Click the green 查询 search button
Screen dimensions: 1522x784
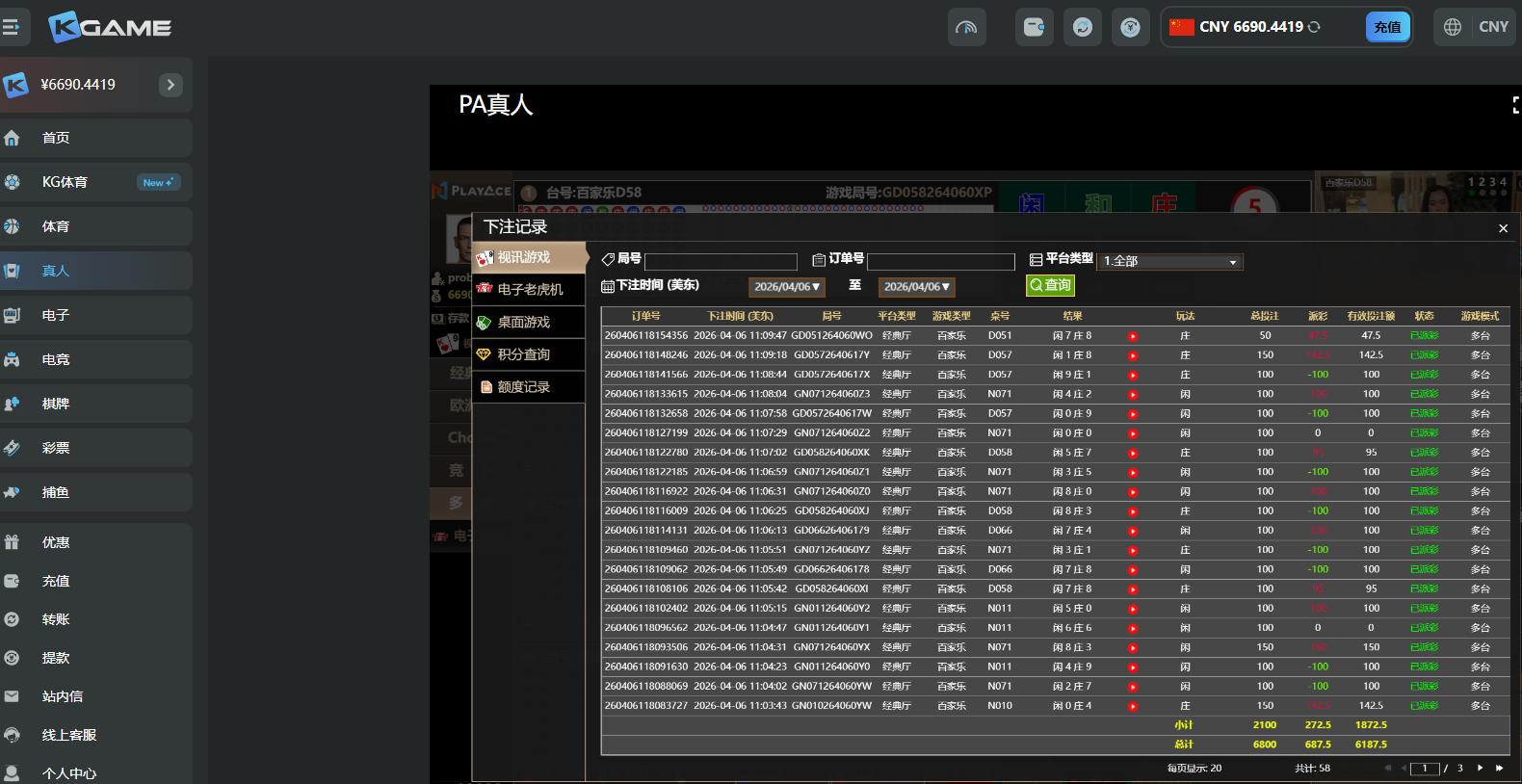click(1050, 285)
